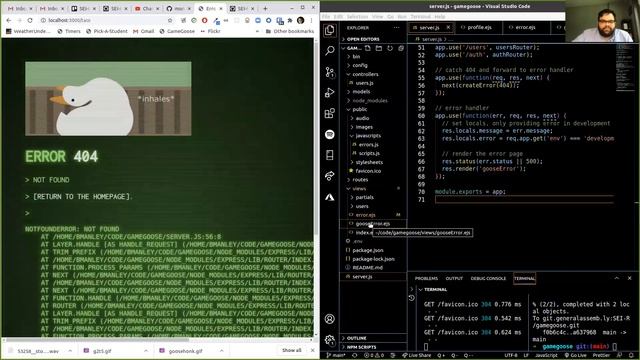Switch to the DEBUG CONSOLE tab

click(x=488, y=278)
